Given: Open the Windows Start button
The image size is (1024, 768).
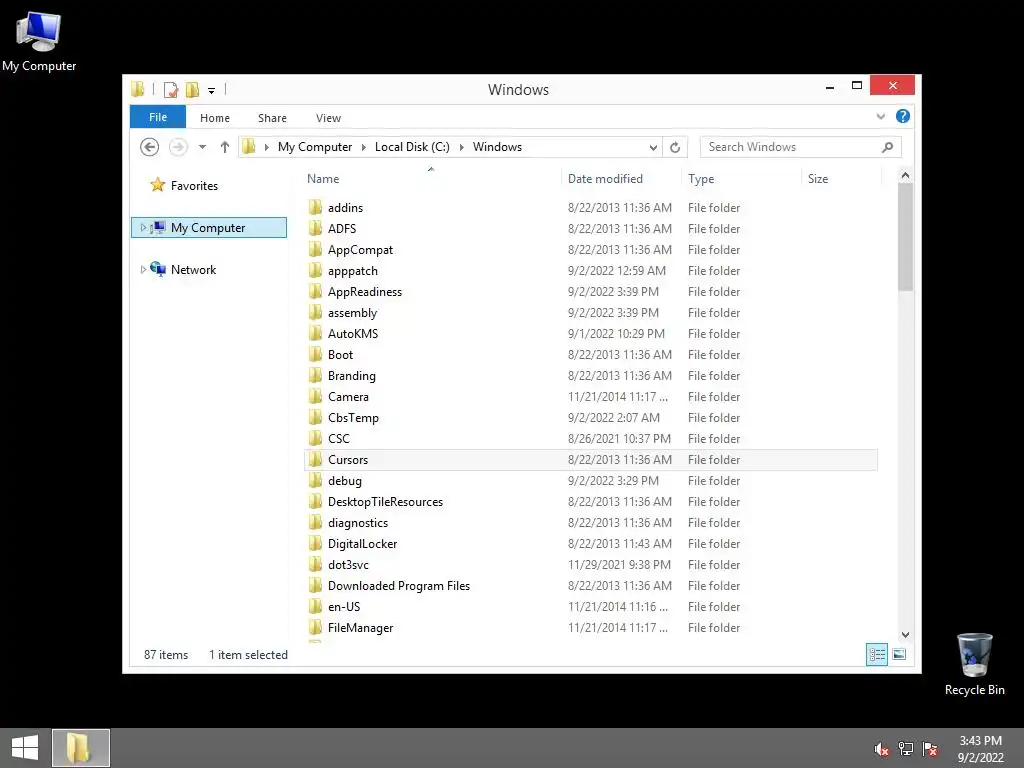Looking at the screenshot, I should (x=25, y=748).
